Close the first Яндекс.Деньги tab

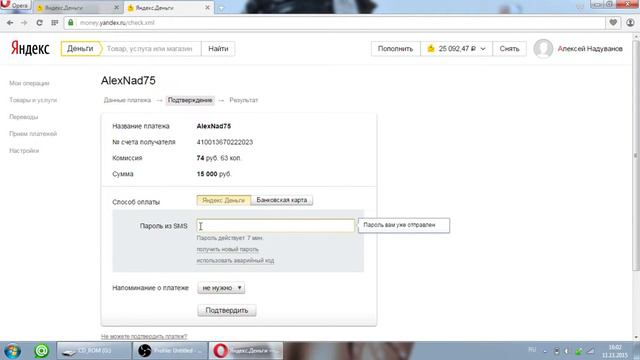[x=116, y=7]
